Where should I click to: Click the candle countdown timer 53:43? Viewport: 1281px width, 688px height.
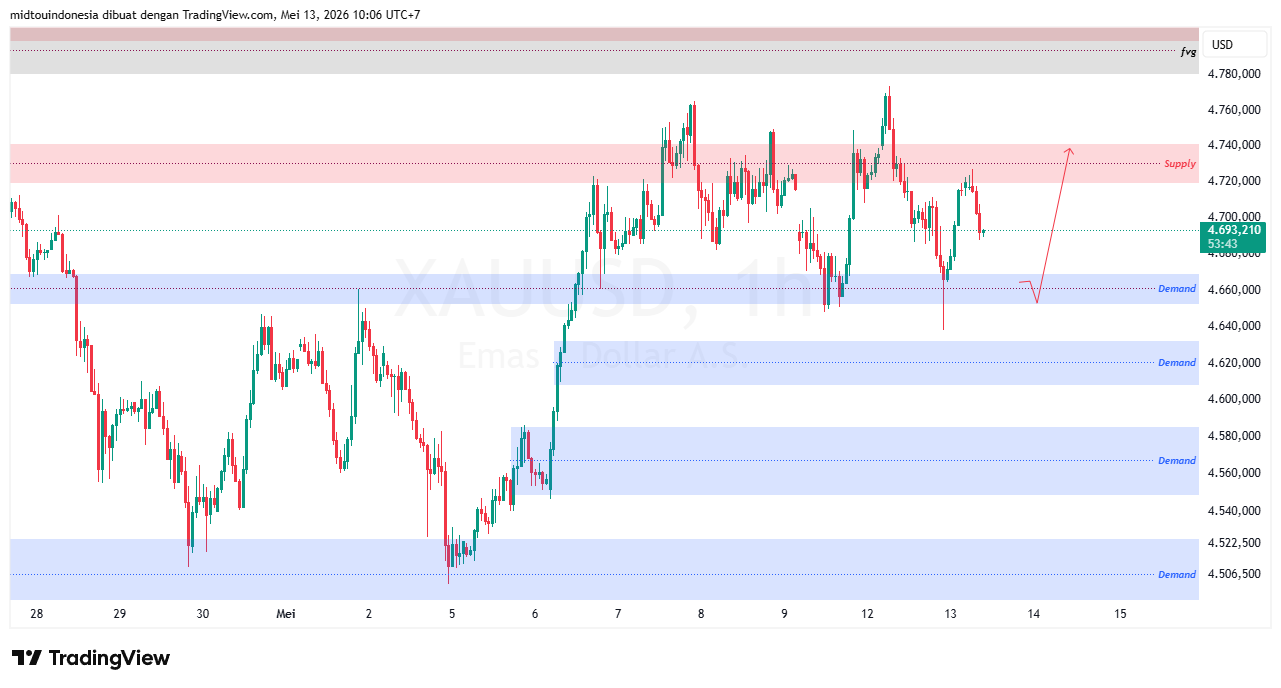click(1222, 244)
